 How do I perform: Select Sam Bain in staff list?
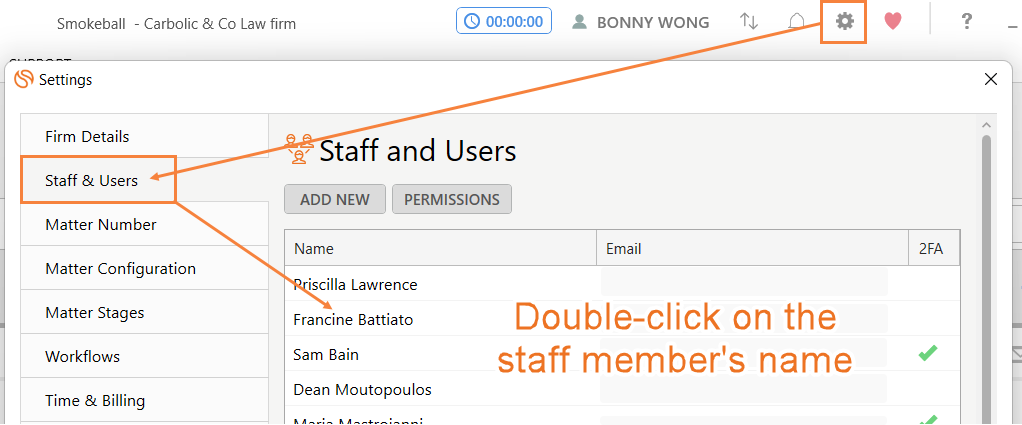326,355
